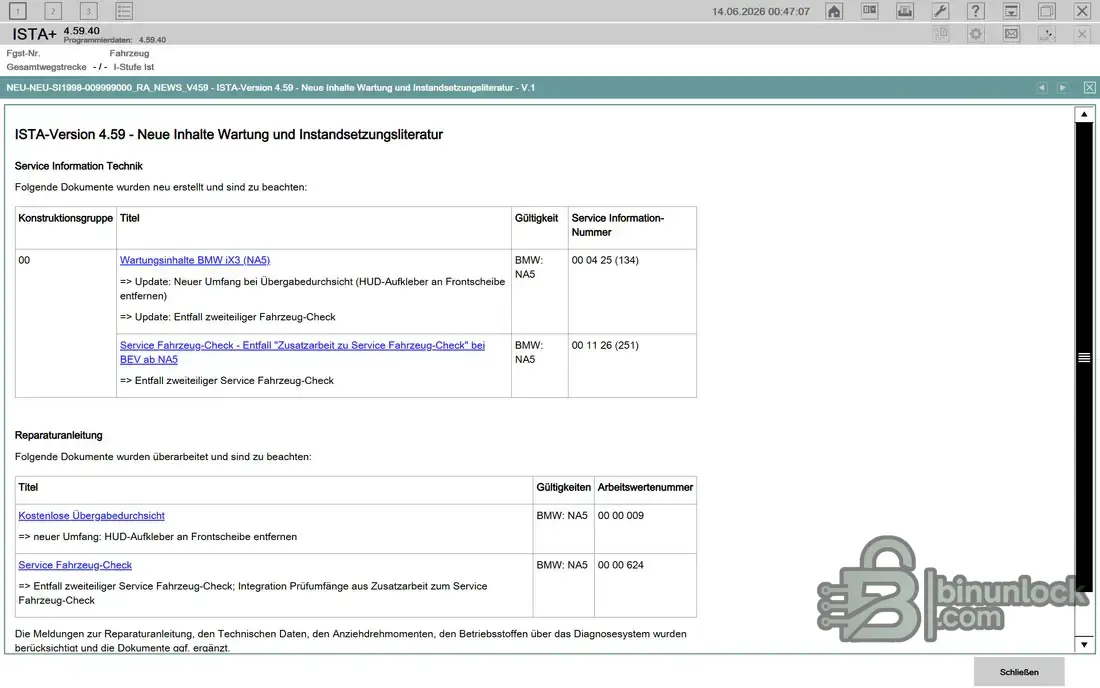Click the greyed envelope feedback icon
Viewport: 1100px width, 688px height.
tap(1011, 34)
